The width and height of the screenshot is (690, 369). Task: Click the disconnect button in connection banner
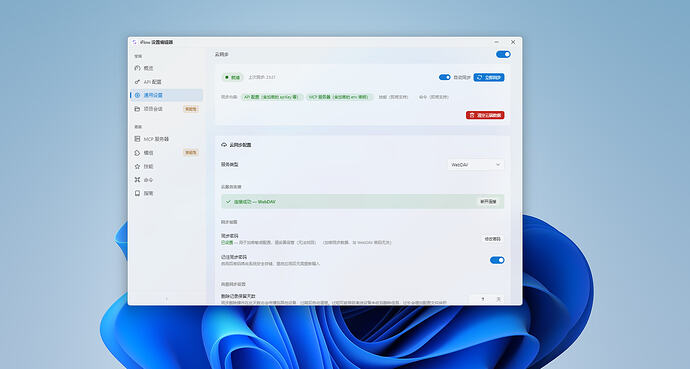click(488, 201)
